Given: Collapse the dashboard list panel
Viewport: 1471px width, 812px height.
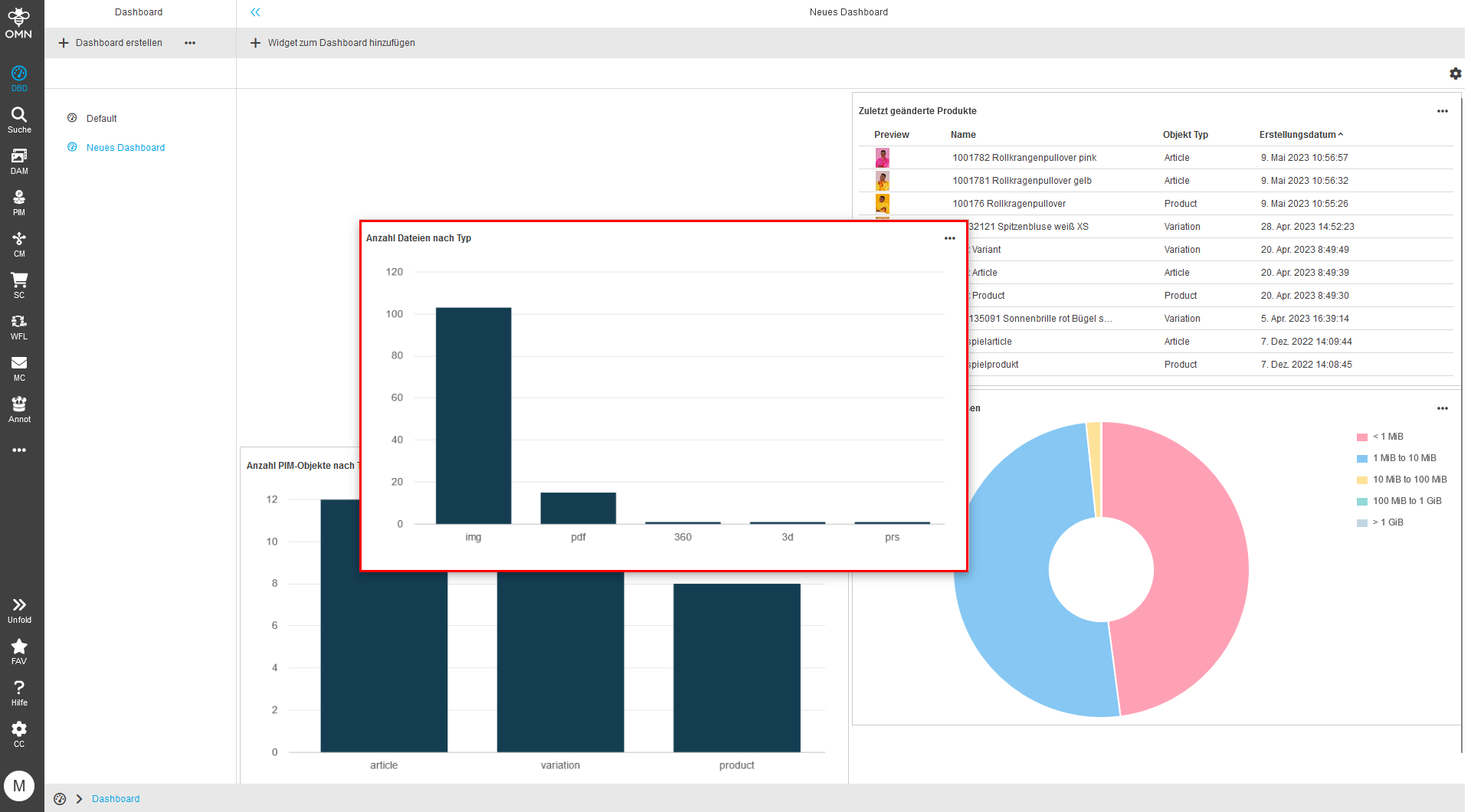Looking at the screenshot, I should tap(255, 12).
